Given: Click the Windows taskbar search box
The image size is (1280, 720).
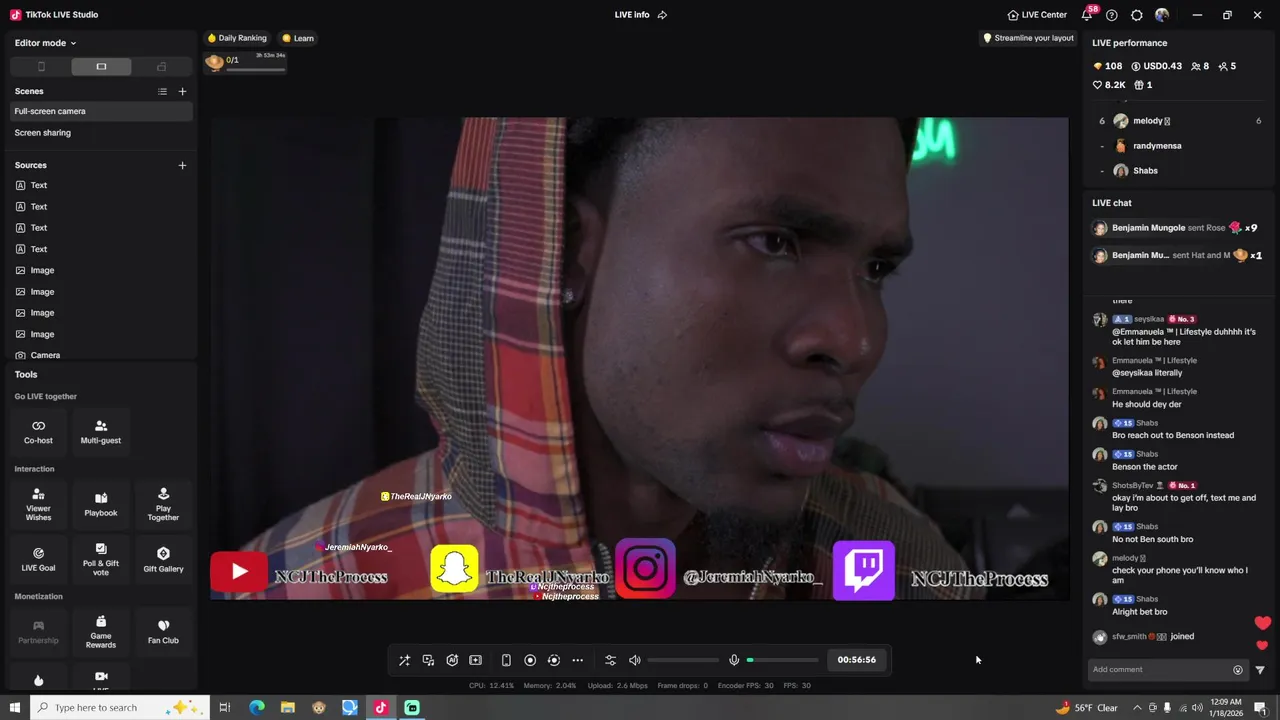Looking at the screenshot, I should pos(120,708).
